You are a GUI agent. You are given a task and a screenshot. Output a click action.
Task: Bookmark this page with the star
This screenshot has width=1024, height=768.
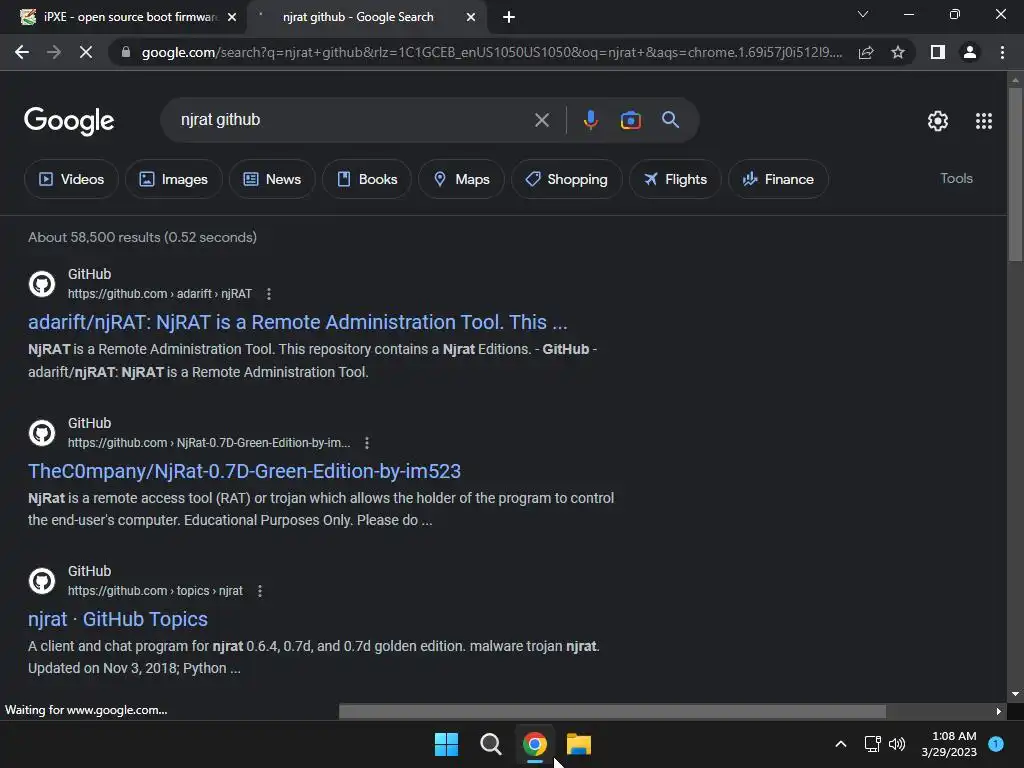coord(898,52)
